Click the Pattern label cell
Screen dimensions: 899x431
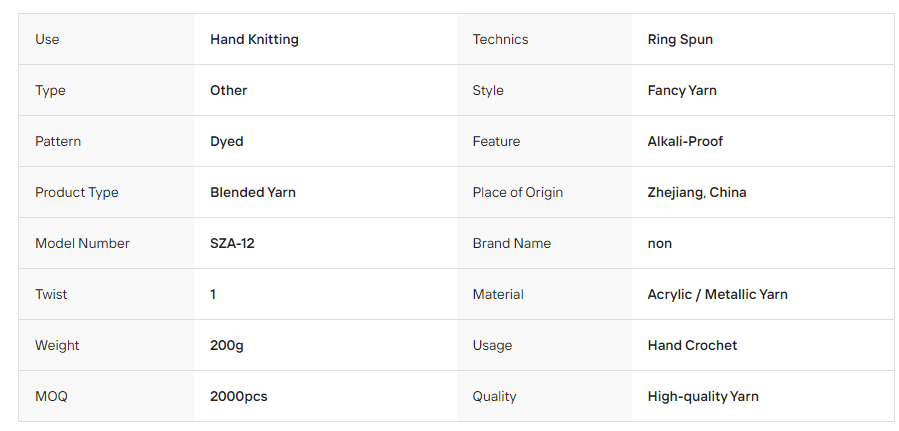pos(106,142)
